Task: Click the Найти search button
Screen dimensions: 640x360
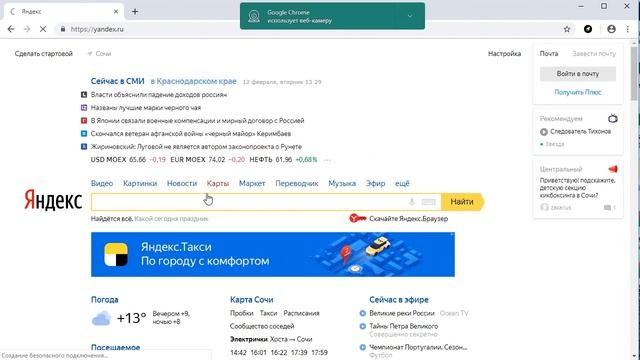Action: [462, 202]
